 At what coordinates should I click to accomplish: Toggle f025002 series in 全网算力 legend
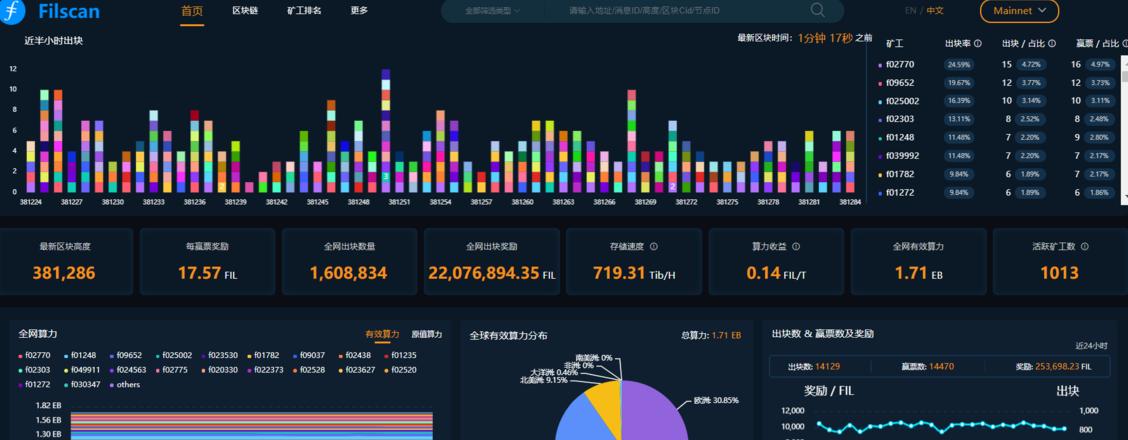(174, 355)
